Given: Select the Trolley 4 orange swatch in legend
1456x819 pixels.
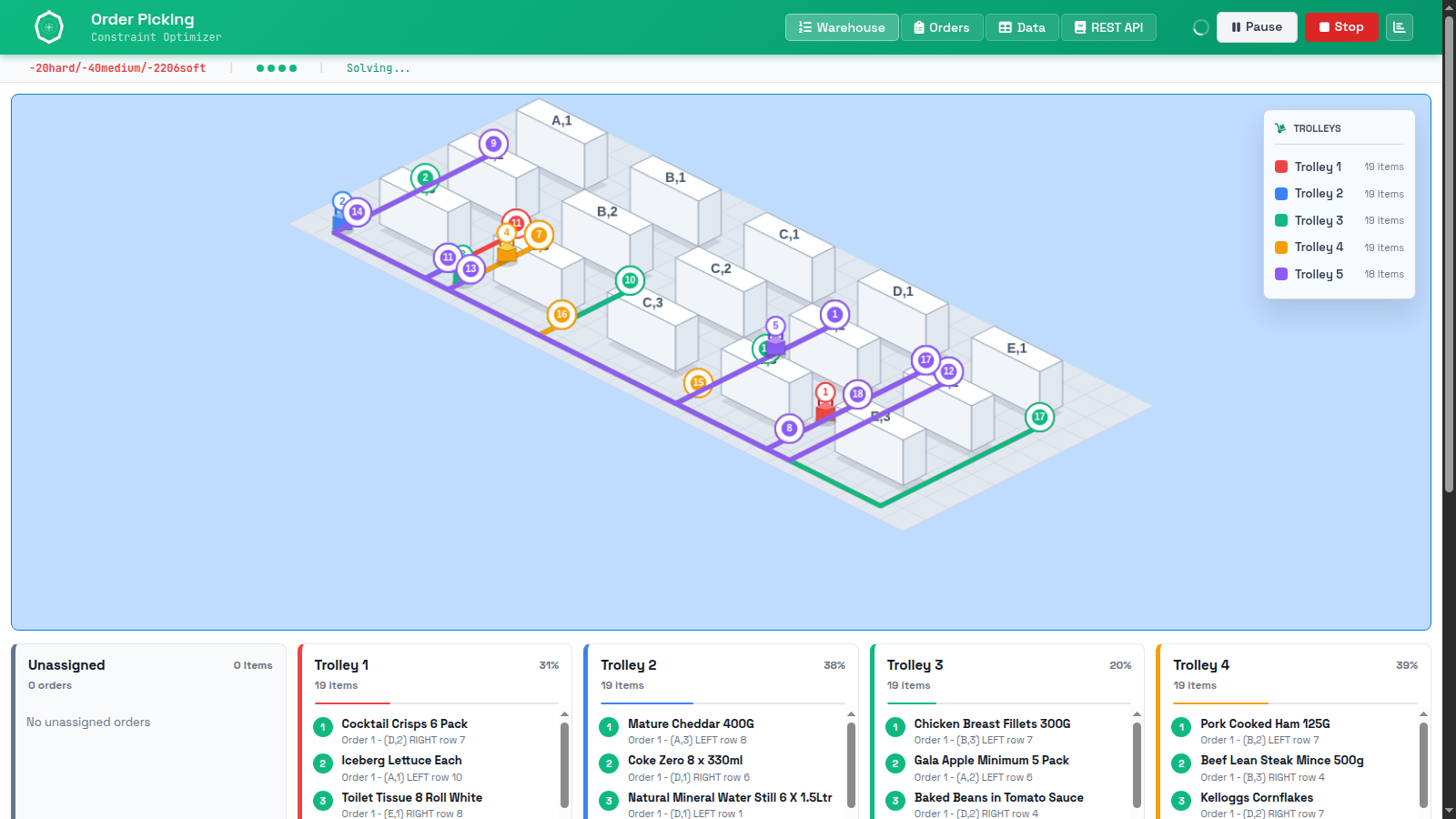Looking at the screenshot, I should click(1281, 248).
